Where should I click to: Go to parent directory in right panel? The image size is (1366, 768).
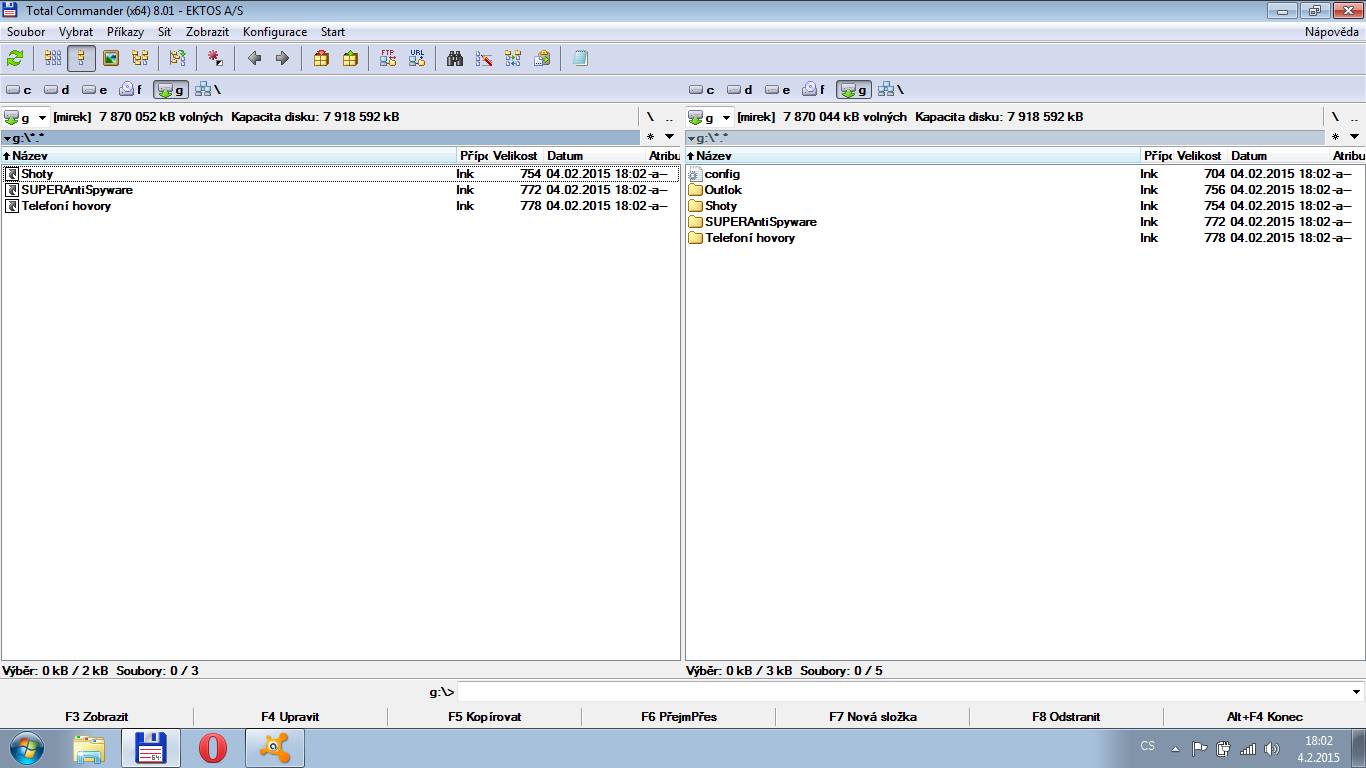[1353, 117]
